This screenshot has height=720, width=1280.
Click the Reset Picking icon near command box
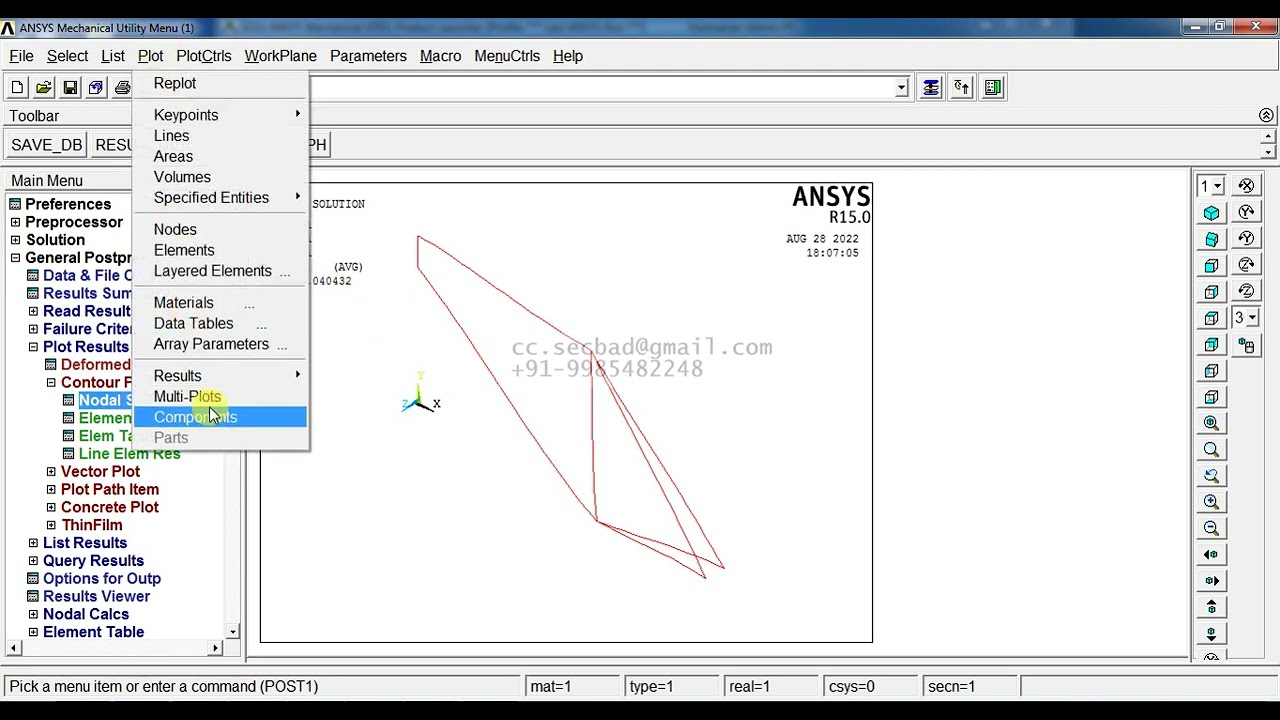[962, 88]
